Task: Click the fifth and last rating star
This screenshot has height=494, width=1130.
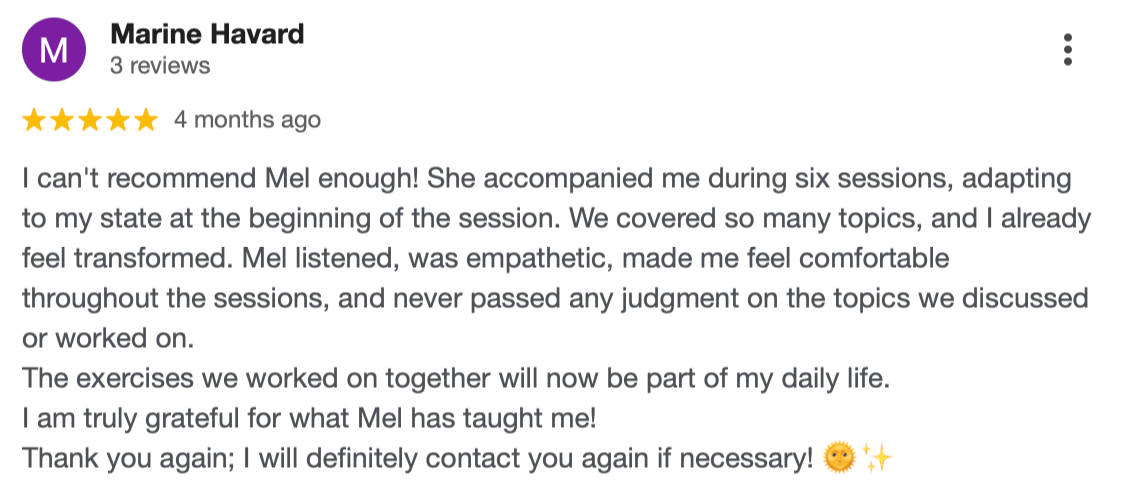Action: click(146, 120)
